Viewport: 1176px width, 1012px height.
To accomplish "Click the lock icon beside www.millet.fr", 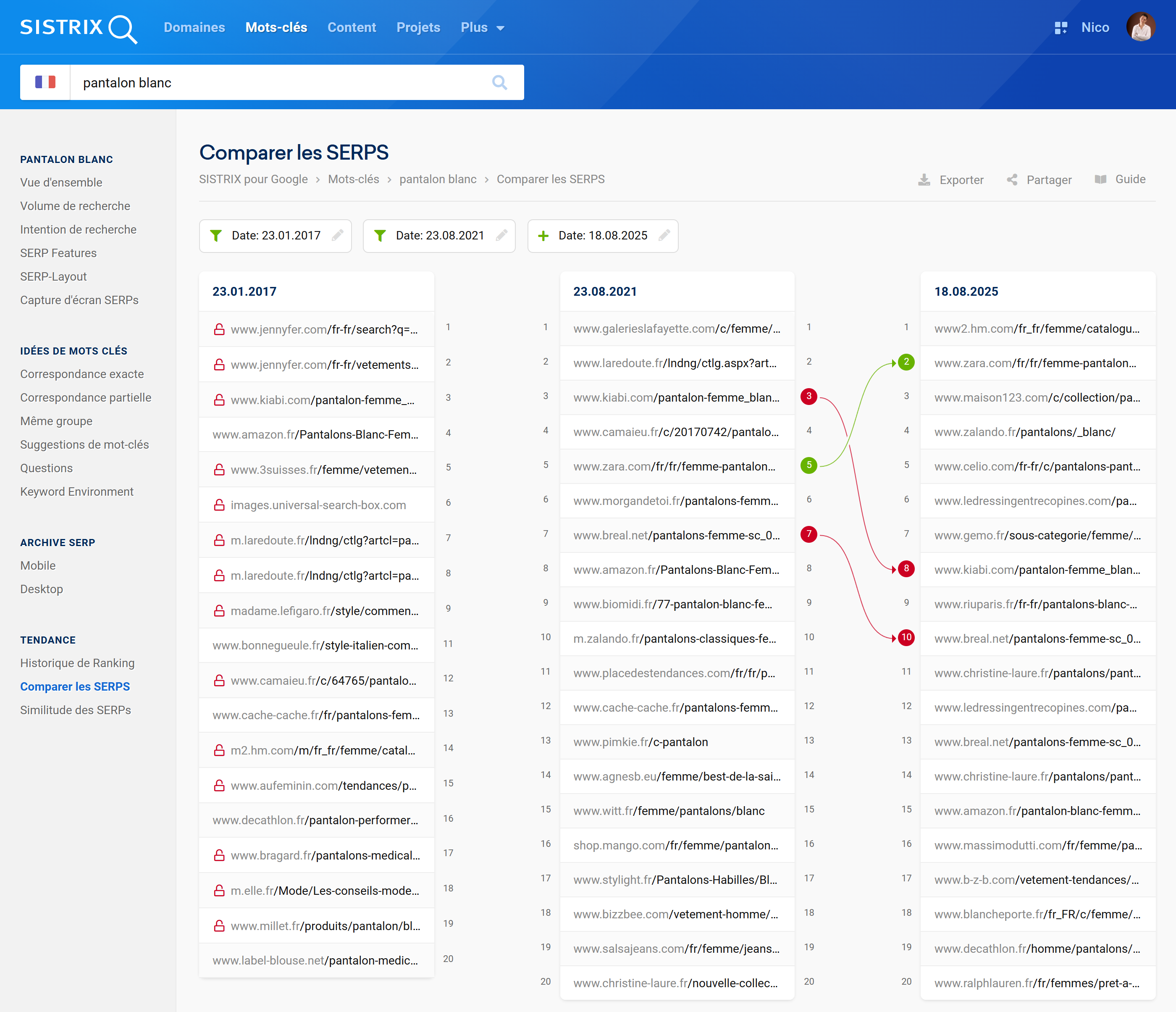I will click(x=219, y=926).
